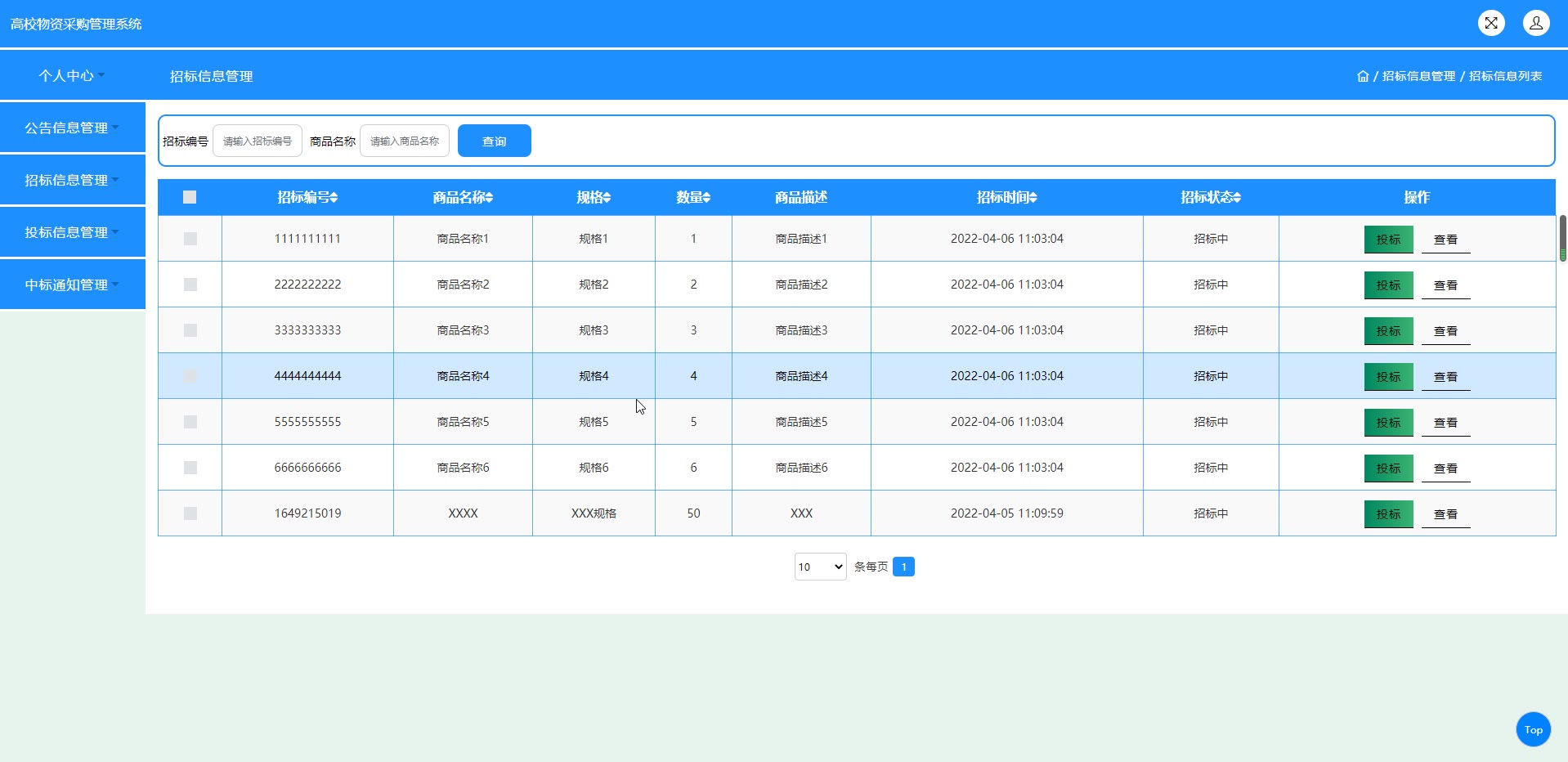Check the row 5555555555 checkbox
The image size is (1568, 762).
[x=190, y=422]
